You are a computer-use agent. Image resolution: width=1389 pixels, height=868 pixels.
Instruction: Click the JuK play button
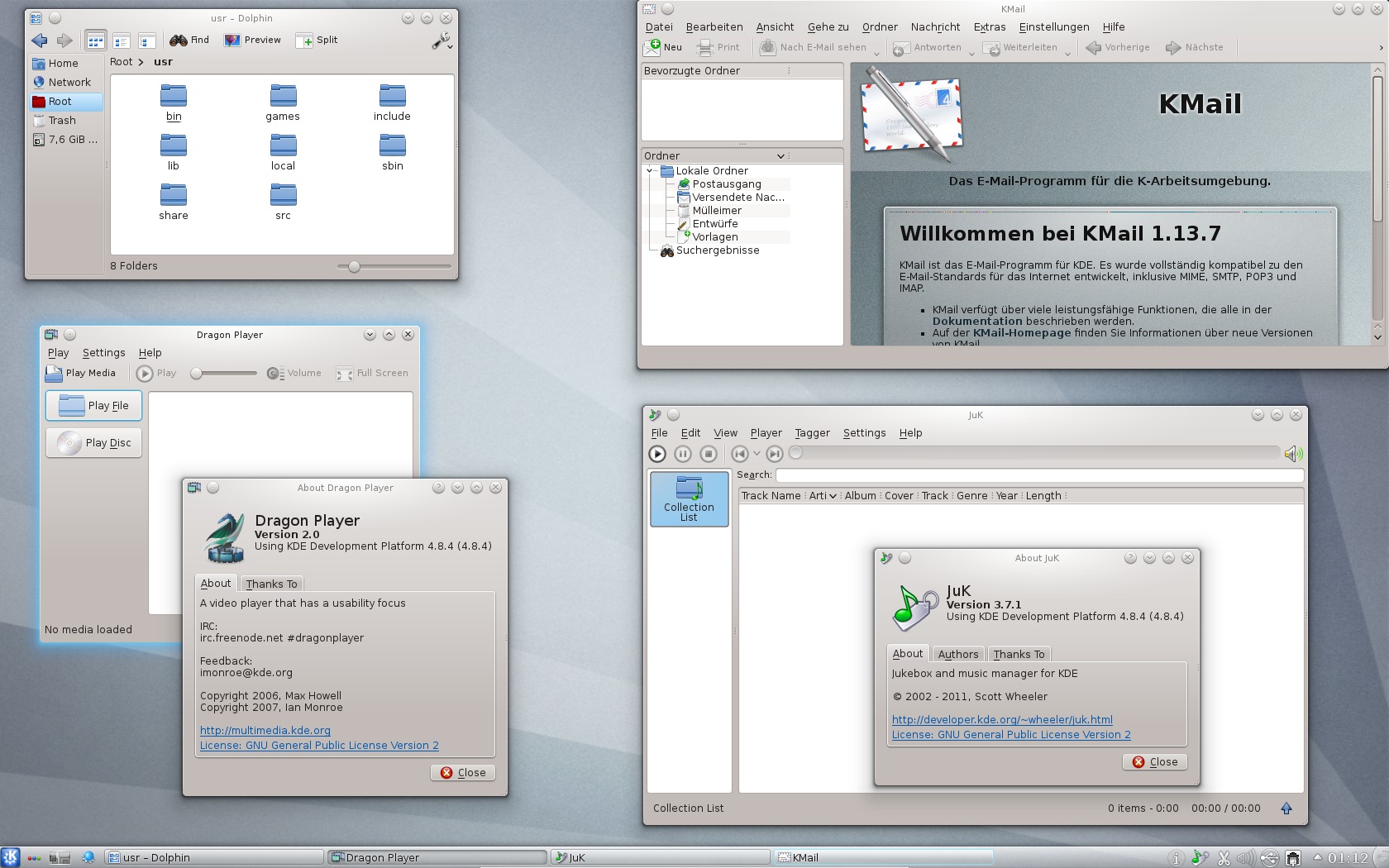[657, 454]
